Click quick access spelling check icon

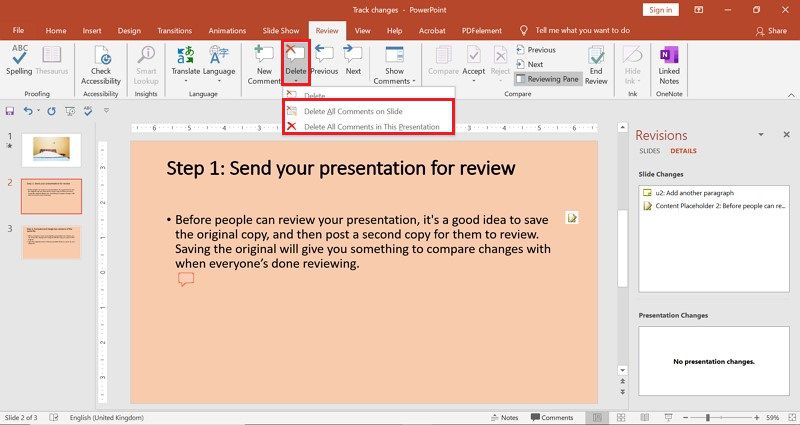coord(88,111)
